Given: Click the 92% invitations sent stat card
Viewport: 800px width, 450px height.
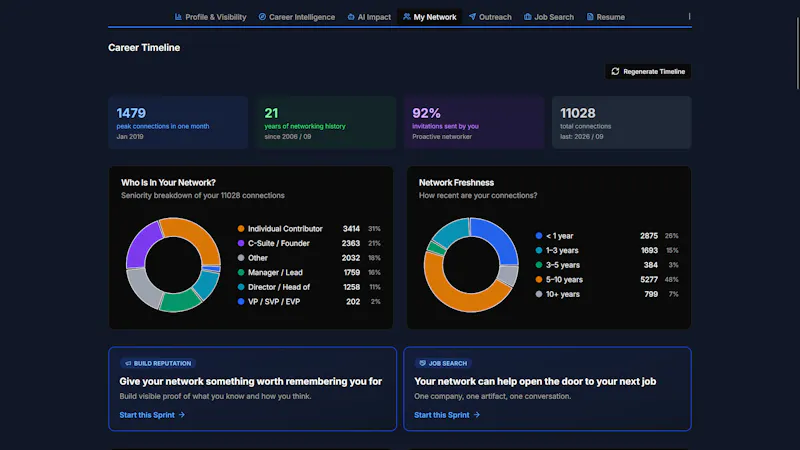Looking at the screenshot, I should pyautogui.click(x=474, y=122).
